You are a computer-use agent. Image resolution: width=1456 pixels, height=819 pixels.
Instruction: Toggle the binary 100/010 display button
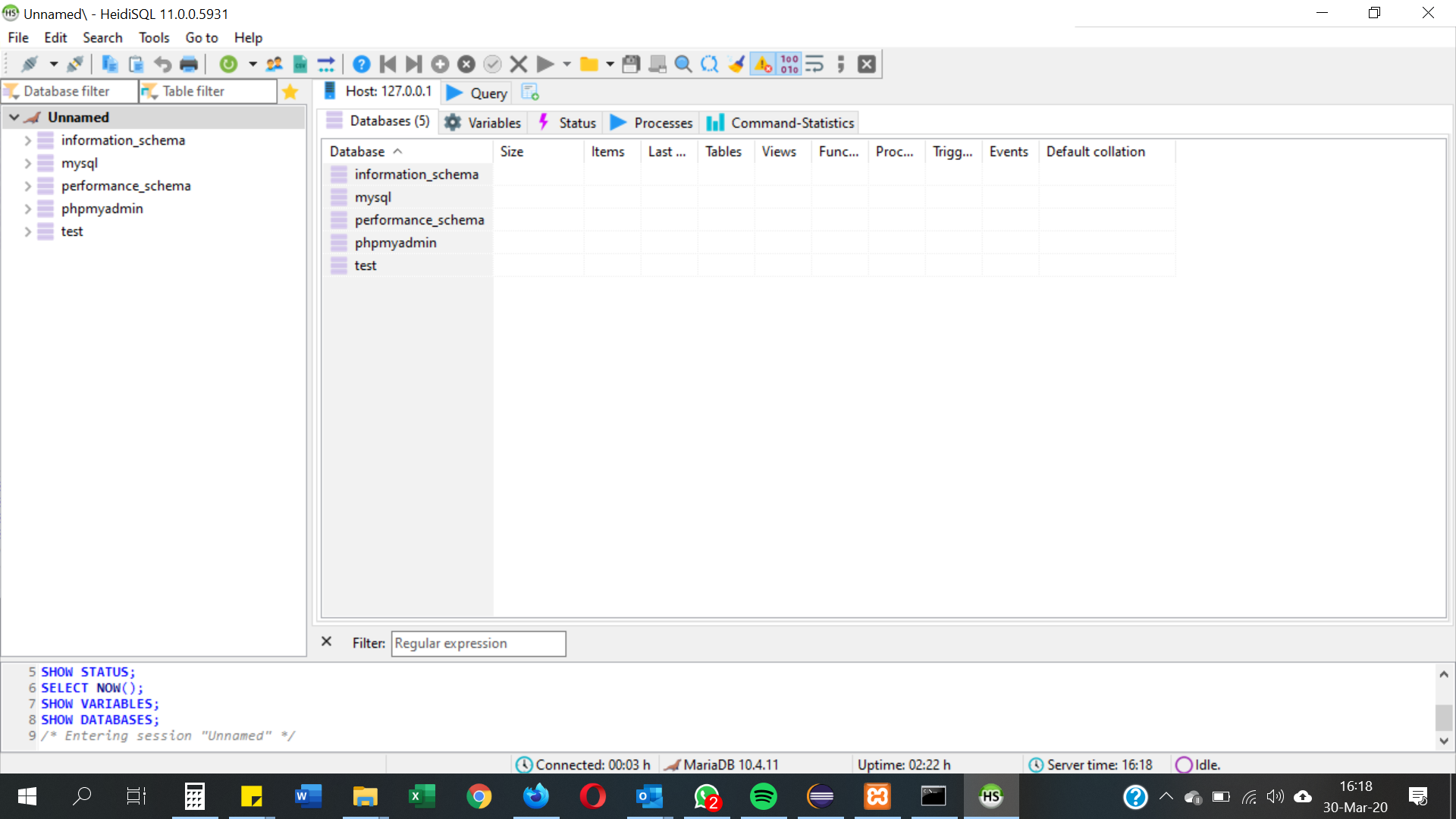(789, 64)
